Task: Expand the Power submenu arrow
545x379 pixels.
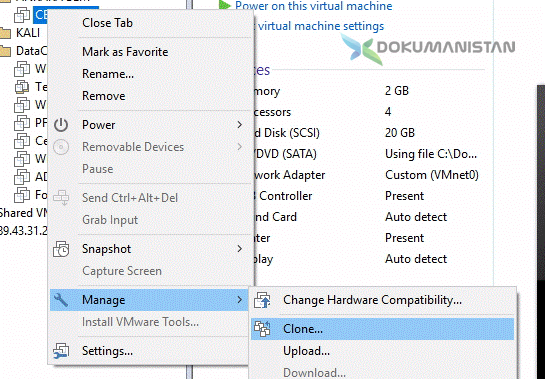Action: (x=239, y=124)
